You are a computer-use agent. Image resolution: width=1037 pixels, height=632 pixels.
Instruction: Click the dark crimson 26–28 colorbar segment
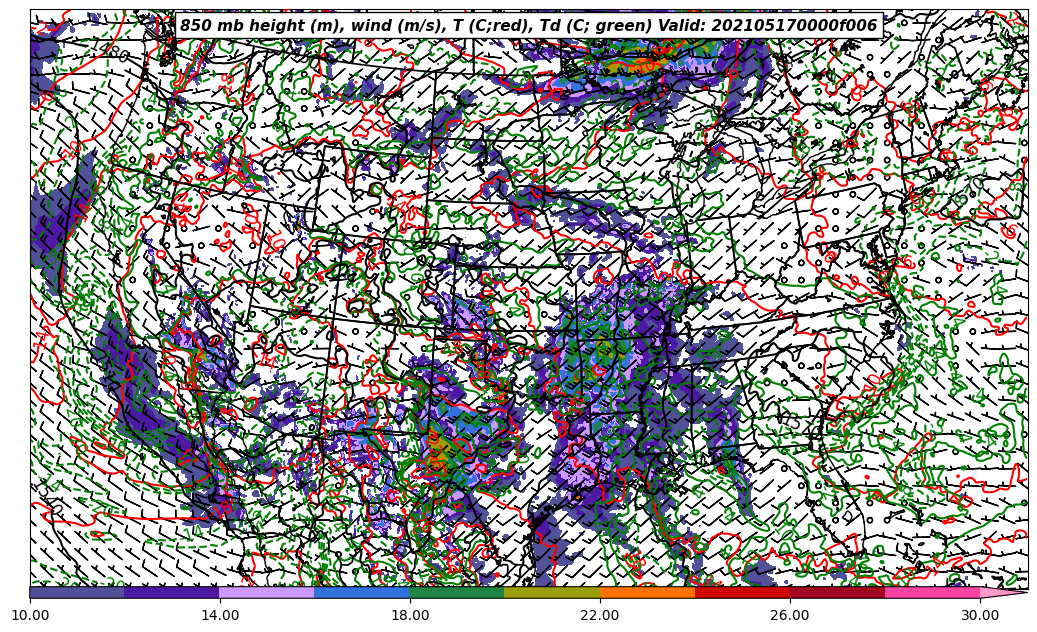[837, 592]
